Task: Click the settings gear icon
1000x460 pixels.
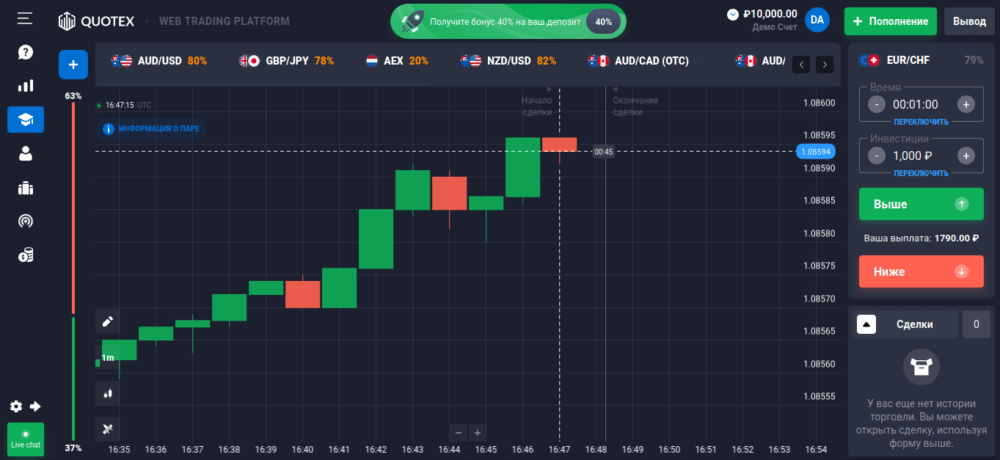Action: coord(16,406)
